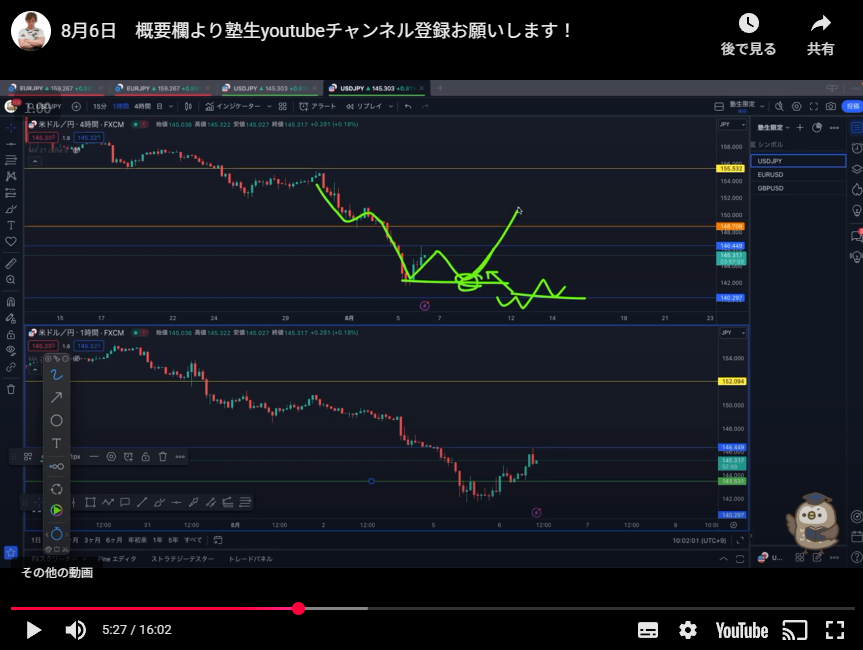863x650 pixels.
Task: Click the video title link
Action: click(318, 30)
